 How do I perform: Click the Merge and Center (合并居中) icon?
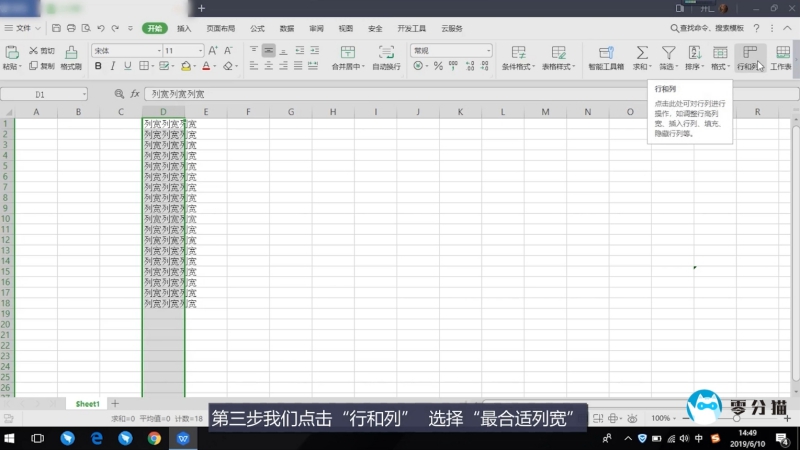347,52
